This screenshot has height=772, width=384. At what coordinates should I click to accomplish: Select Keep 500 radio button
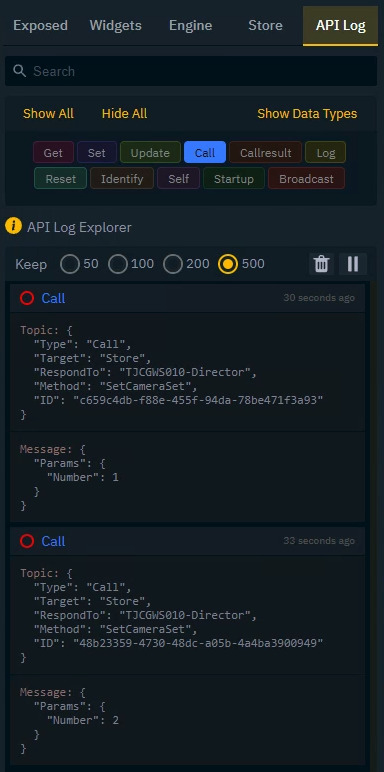pos(228,264)
